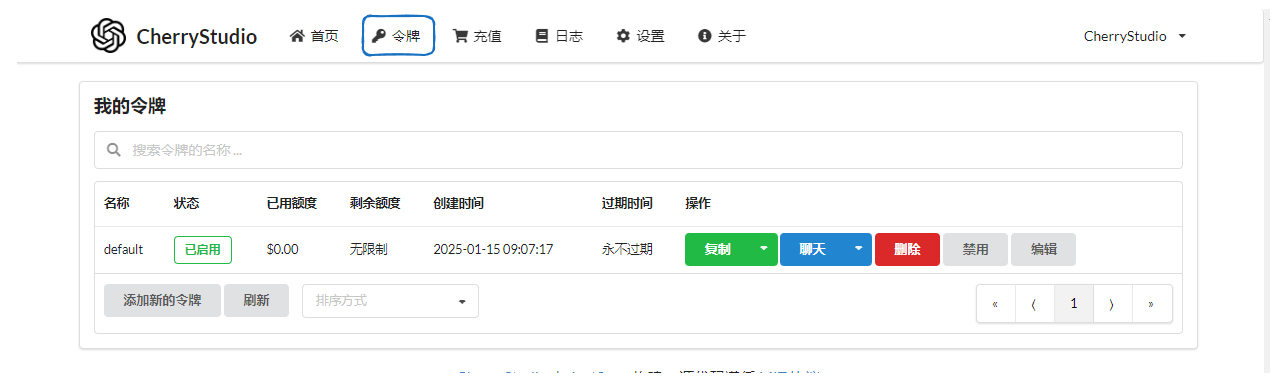Click the 我的令牌 heading

pos(130,106)
